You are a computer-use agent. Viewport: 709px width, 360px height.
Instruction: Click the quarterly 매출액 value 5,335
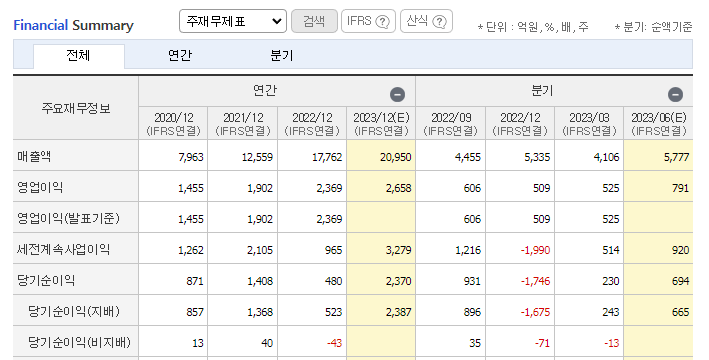pyautogui.click(x=537, y=157)
